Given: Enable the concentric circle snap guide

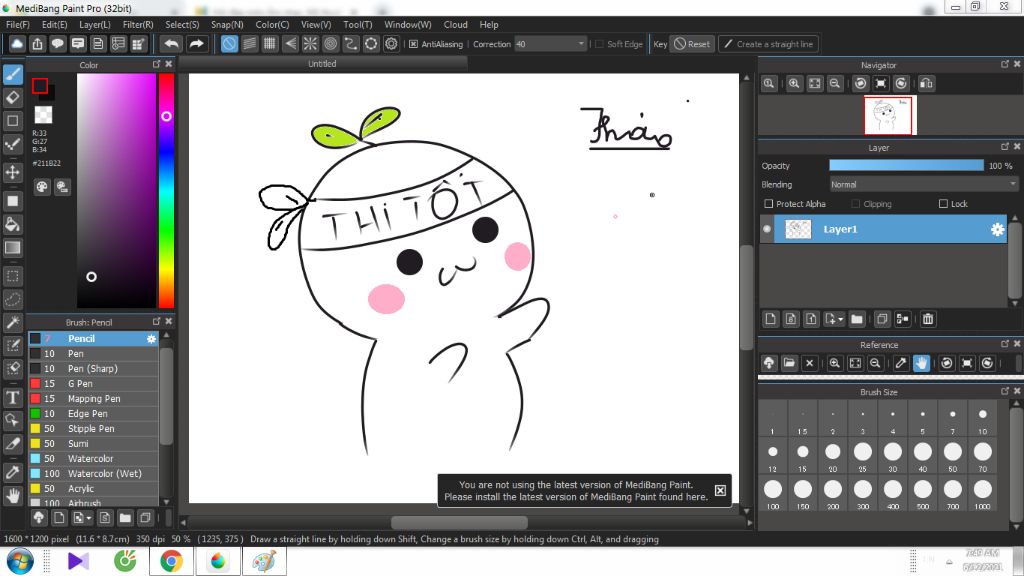Looking at the screenshot, I should (330, 44).
